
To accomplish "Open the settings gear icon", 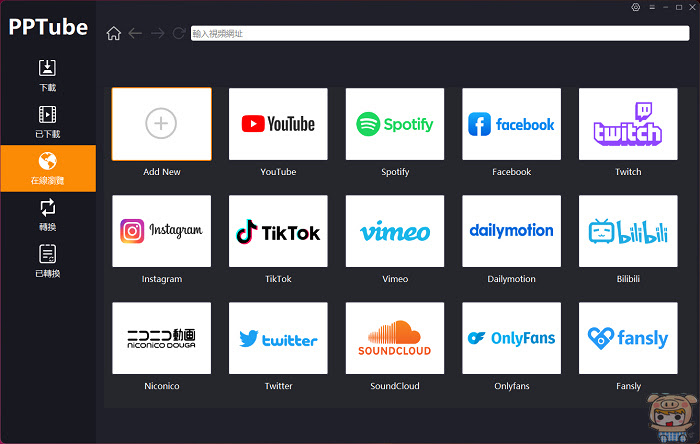I will tap(636, 7).
